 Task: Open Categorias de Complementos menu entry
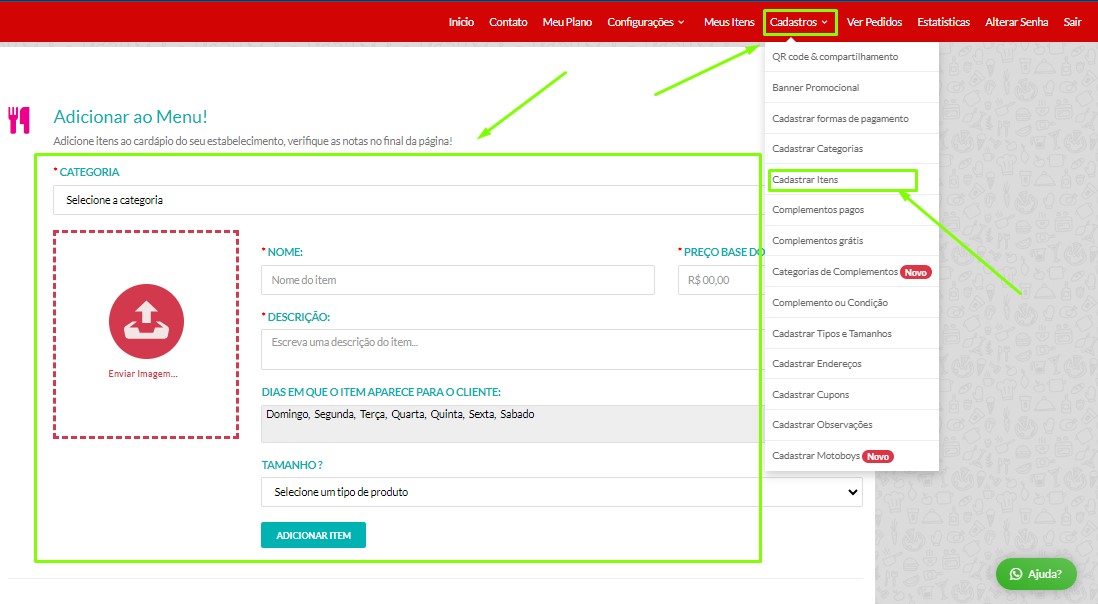click(835, 272)
